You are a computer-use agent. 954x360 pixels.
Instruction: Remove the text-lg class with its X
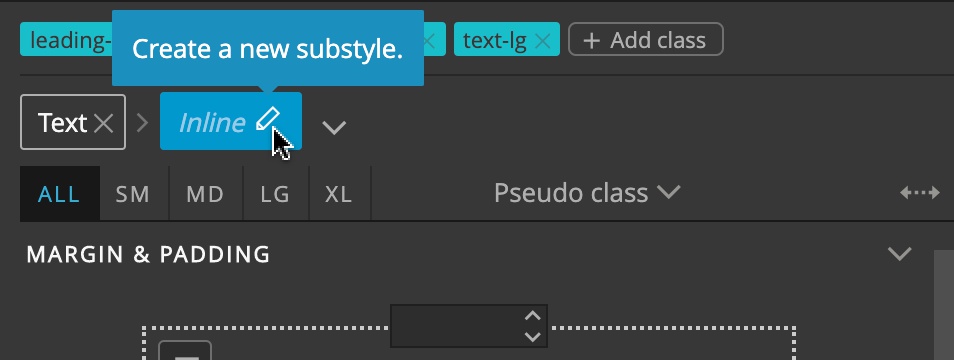pos(541,41)
